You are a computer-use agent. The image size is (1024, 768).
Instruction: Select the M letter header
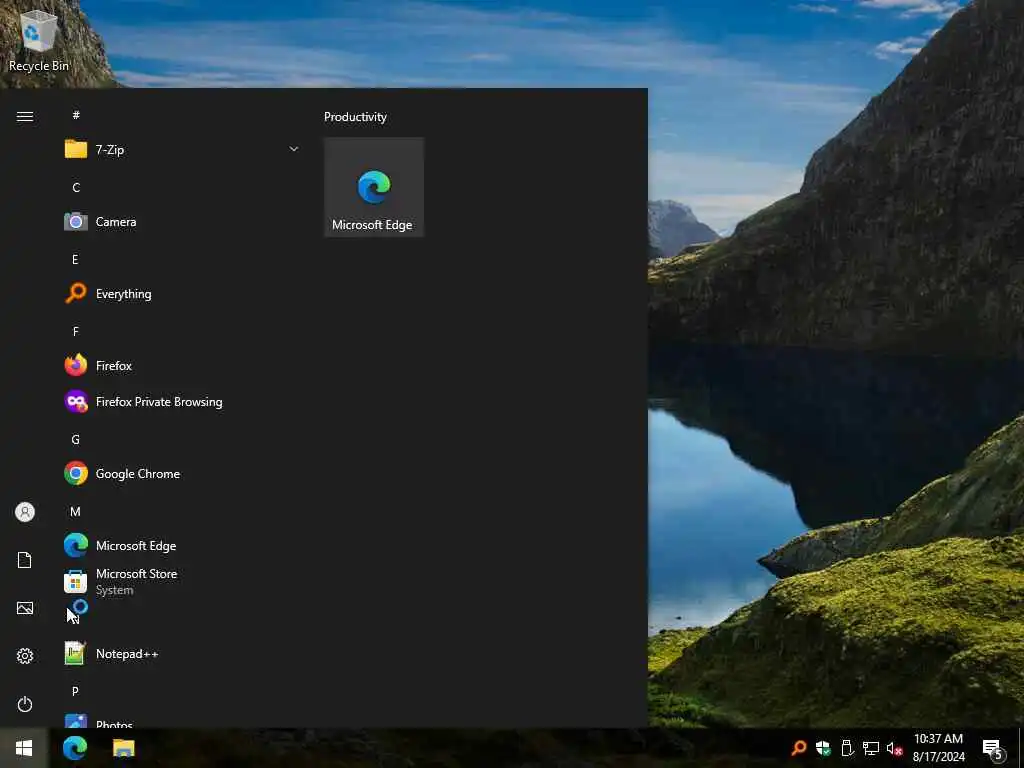(x=75, y=511)
